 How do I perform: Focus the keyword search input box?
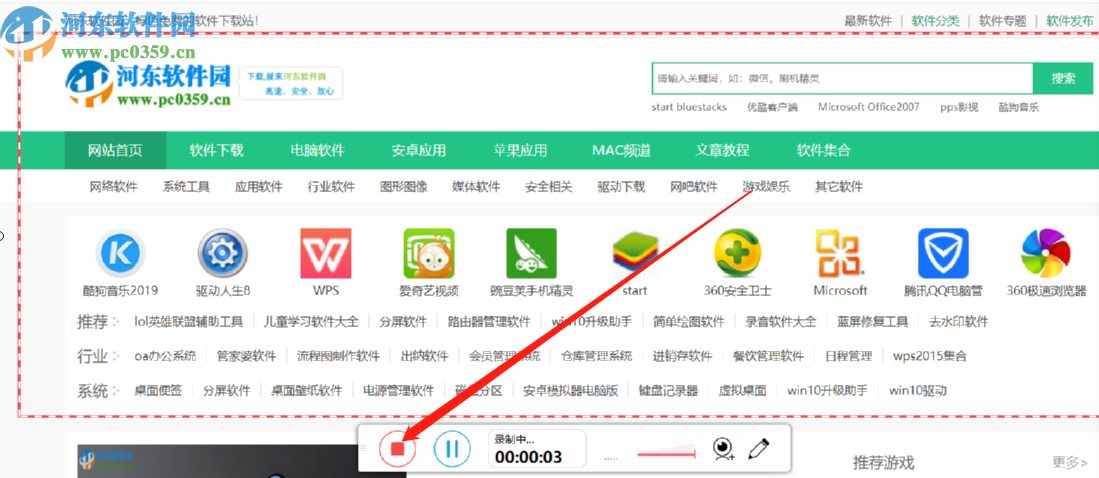click(x=842, y=78)
